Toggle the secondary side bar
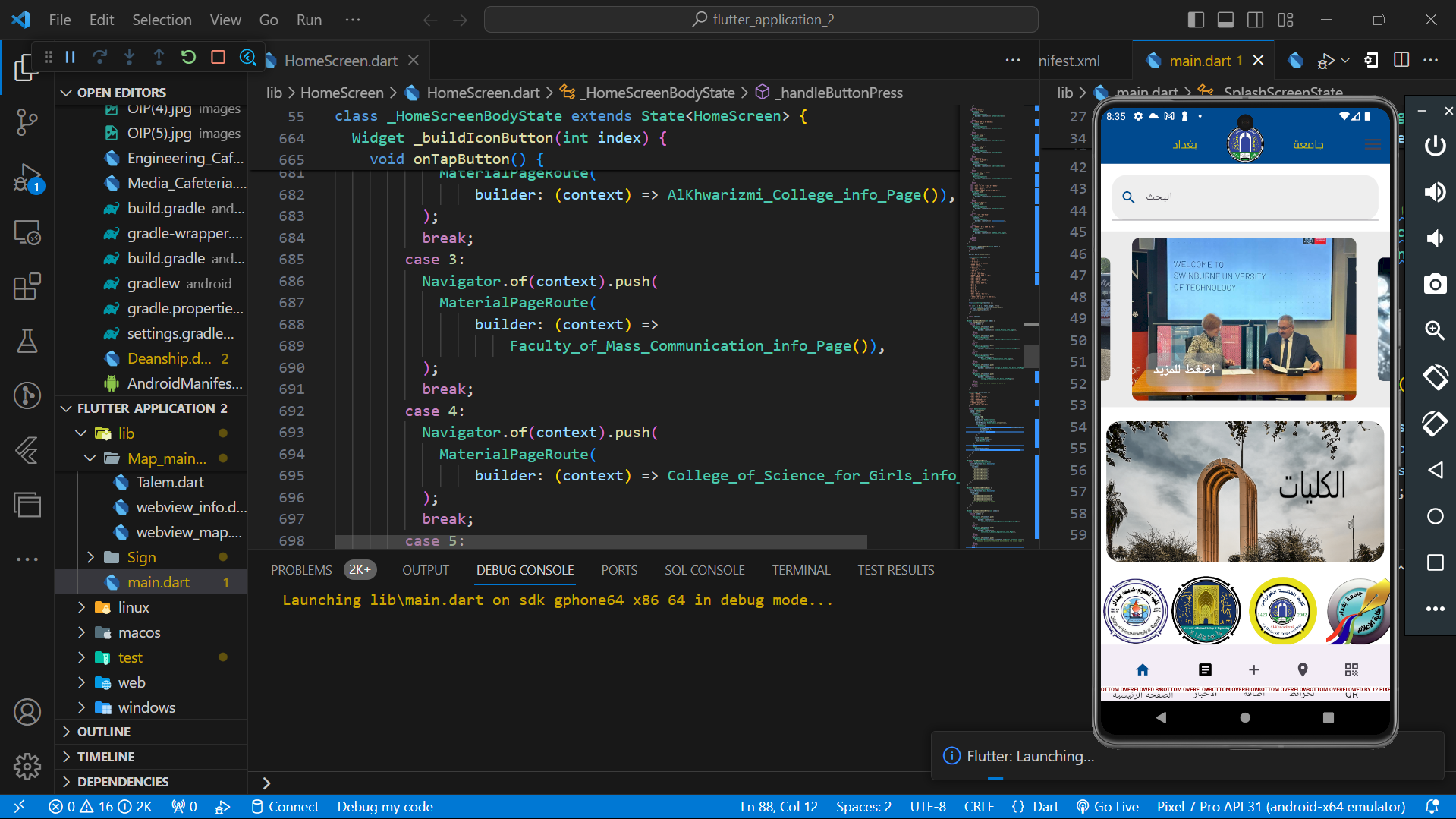Viewport: 1456px width, 819px height. pos(1255,20)
